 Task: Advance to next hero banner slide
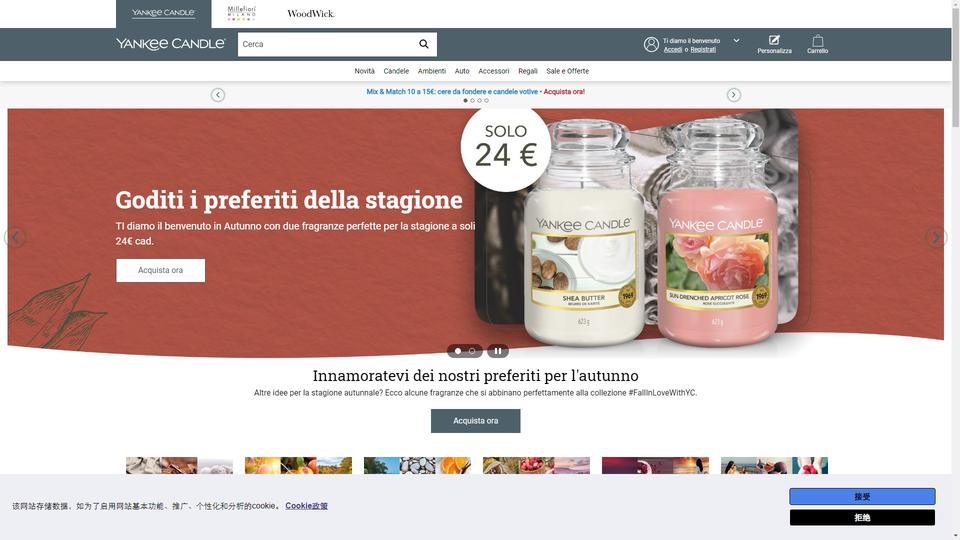(936, 238)
